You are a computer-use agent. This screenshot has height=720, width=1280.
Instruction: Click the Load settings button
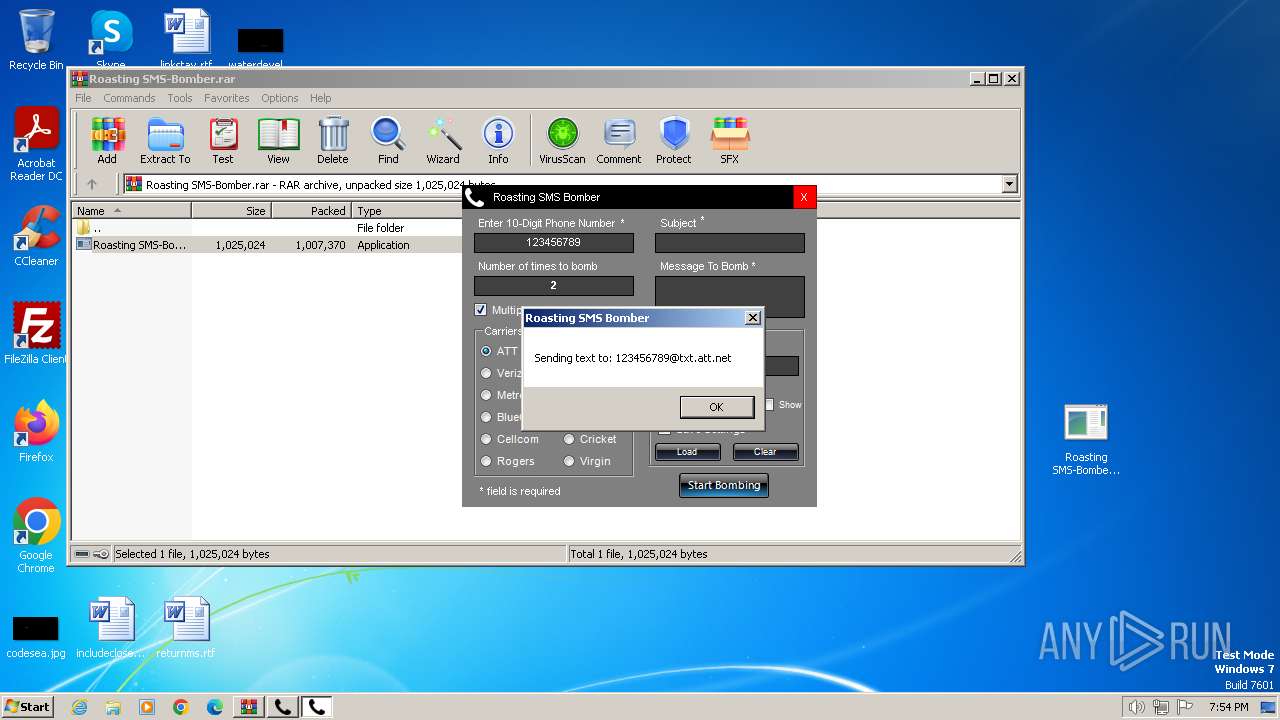687,452
